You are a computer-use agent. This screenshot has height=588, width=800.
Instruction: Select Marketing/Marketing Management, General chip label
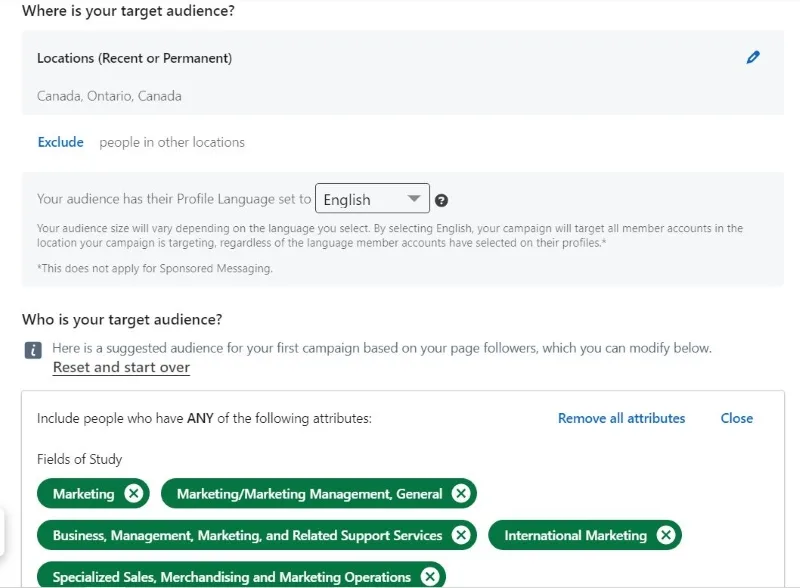click(x=310, y=494)
